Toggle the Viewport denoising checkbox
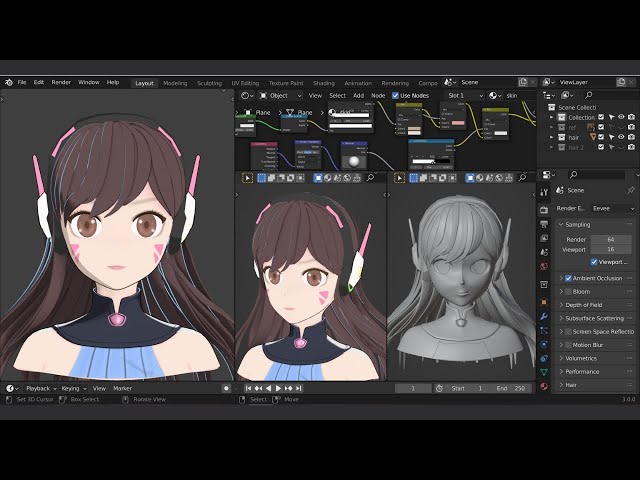The image size is (640, 480). tap(594, 262)
